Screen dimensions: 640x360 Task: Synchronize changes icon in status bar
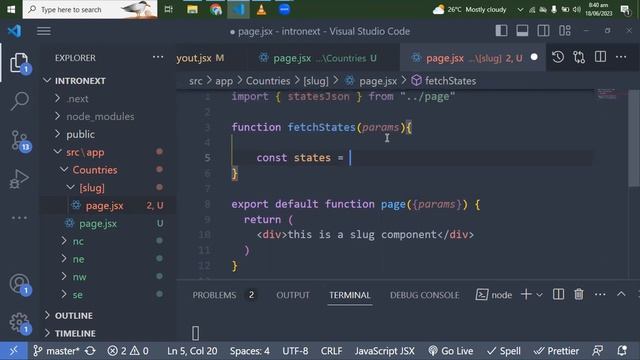pos(90,351)
